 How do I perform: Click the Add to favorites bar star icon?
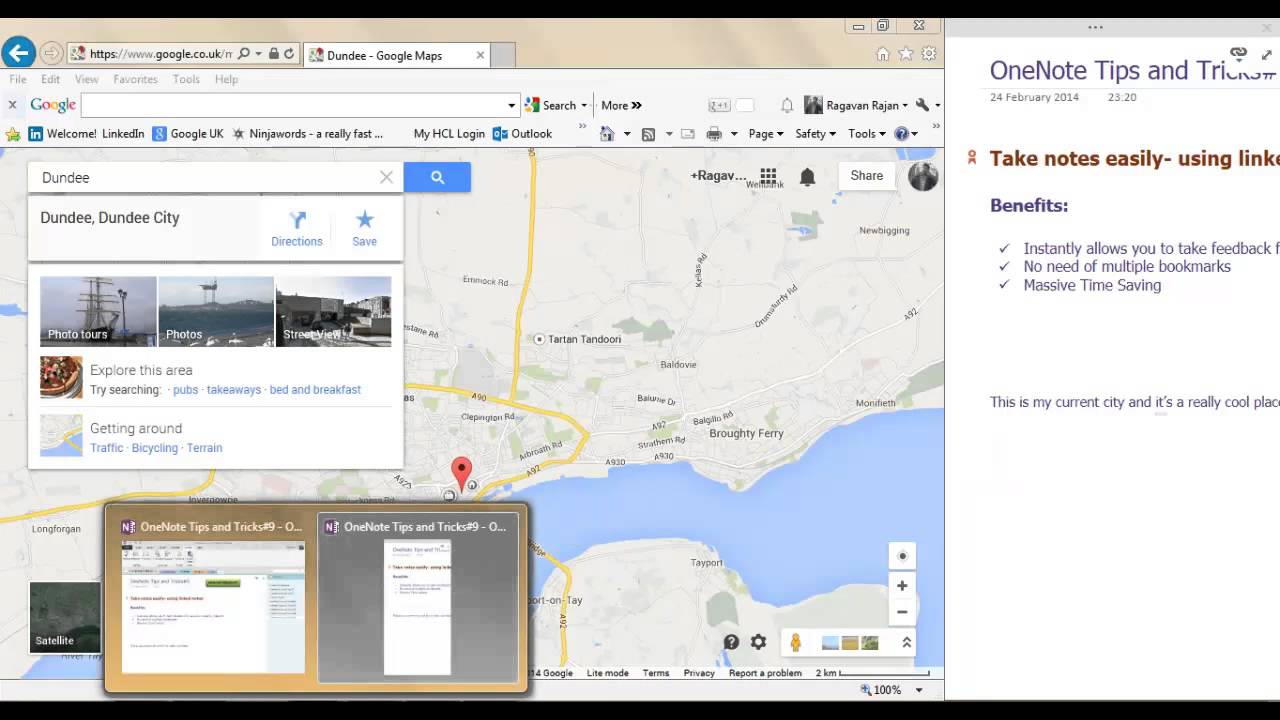tap(13, 133)
